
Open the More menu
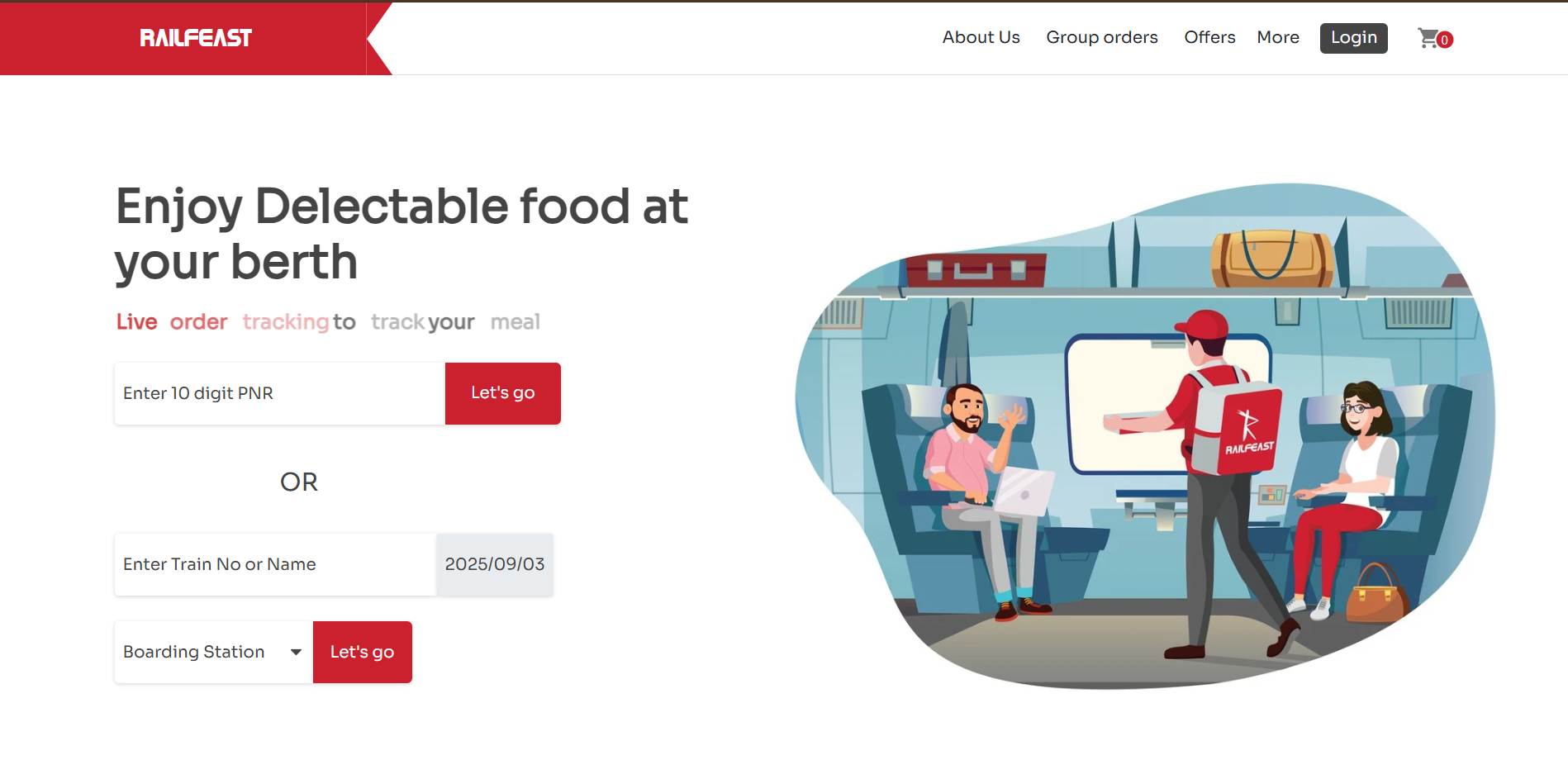pyautogui.click(x=1278, y=37)
